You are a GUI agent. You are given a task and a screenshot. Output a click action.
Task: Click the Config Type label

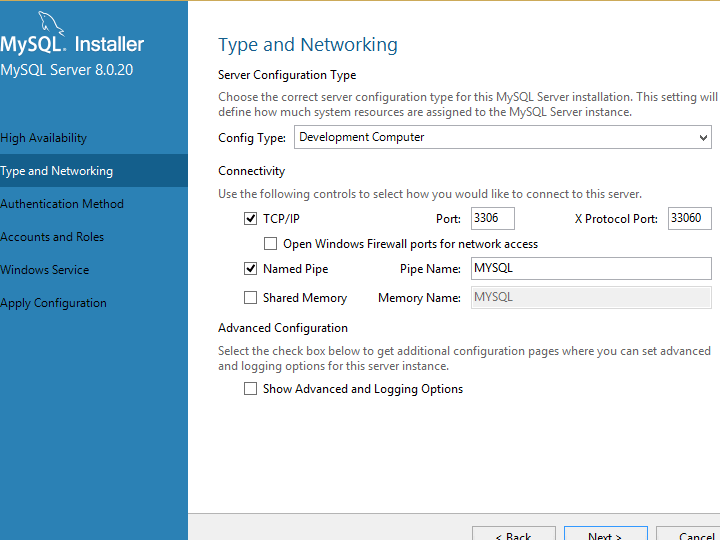pos(252,138)
